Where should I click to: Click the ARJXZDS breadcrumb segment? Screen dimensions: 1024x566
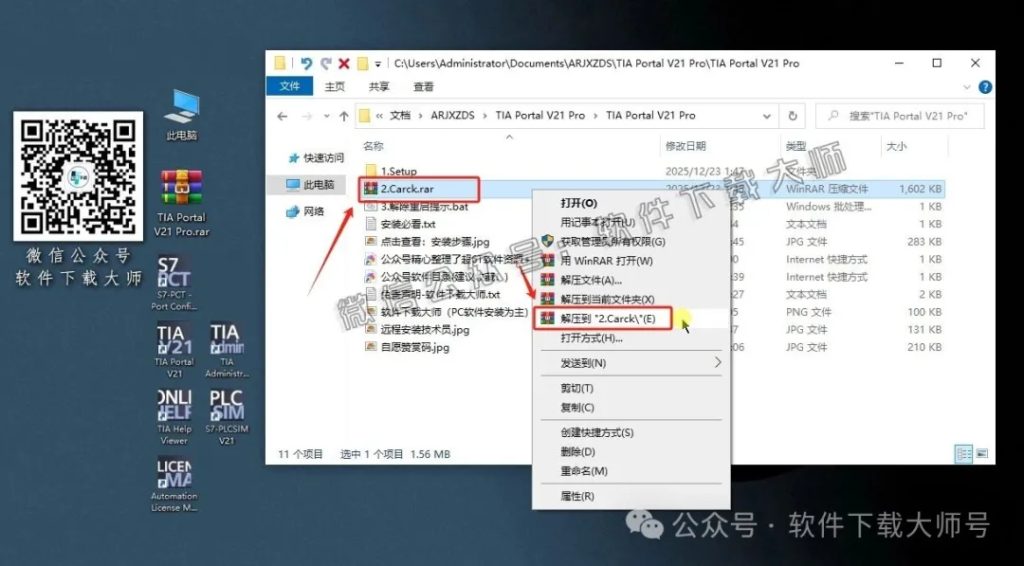pos(453,116)
